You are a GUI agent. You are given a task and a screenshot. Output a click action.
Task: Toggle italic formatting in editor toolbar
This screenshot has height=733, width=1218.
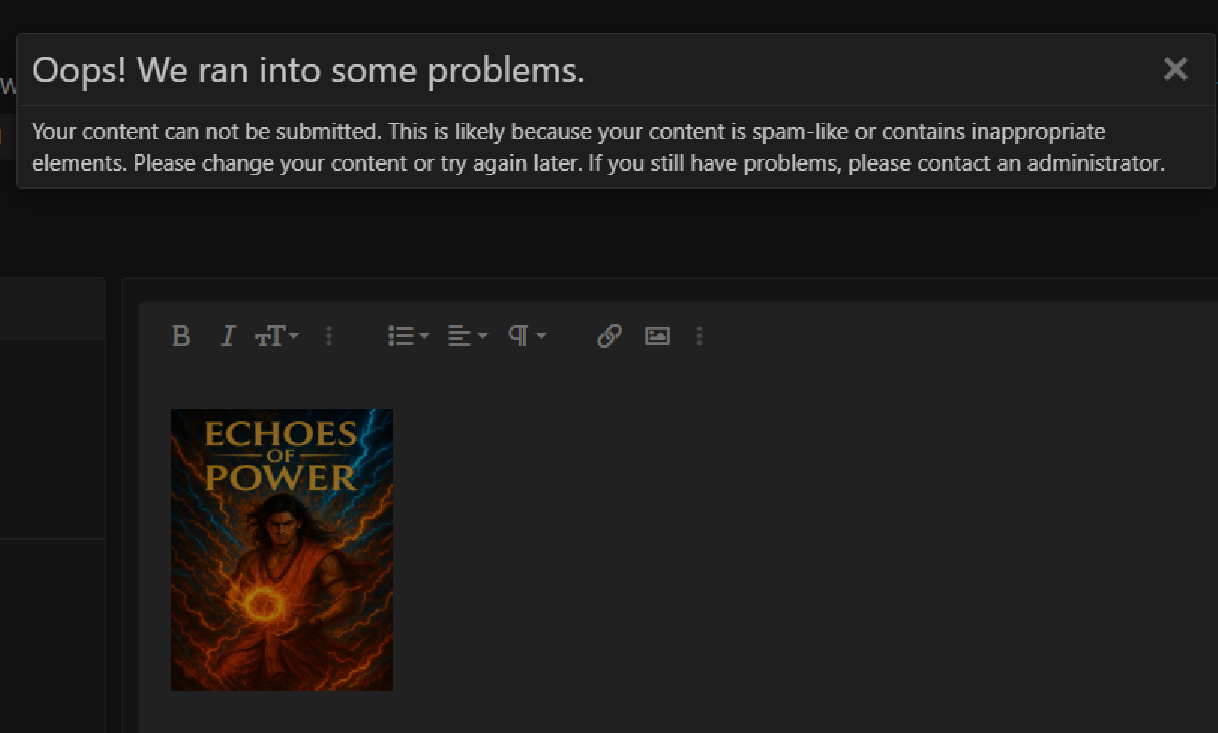pyautogui.click(x=228, y=336)
